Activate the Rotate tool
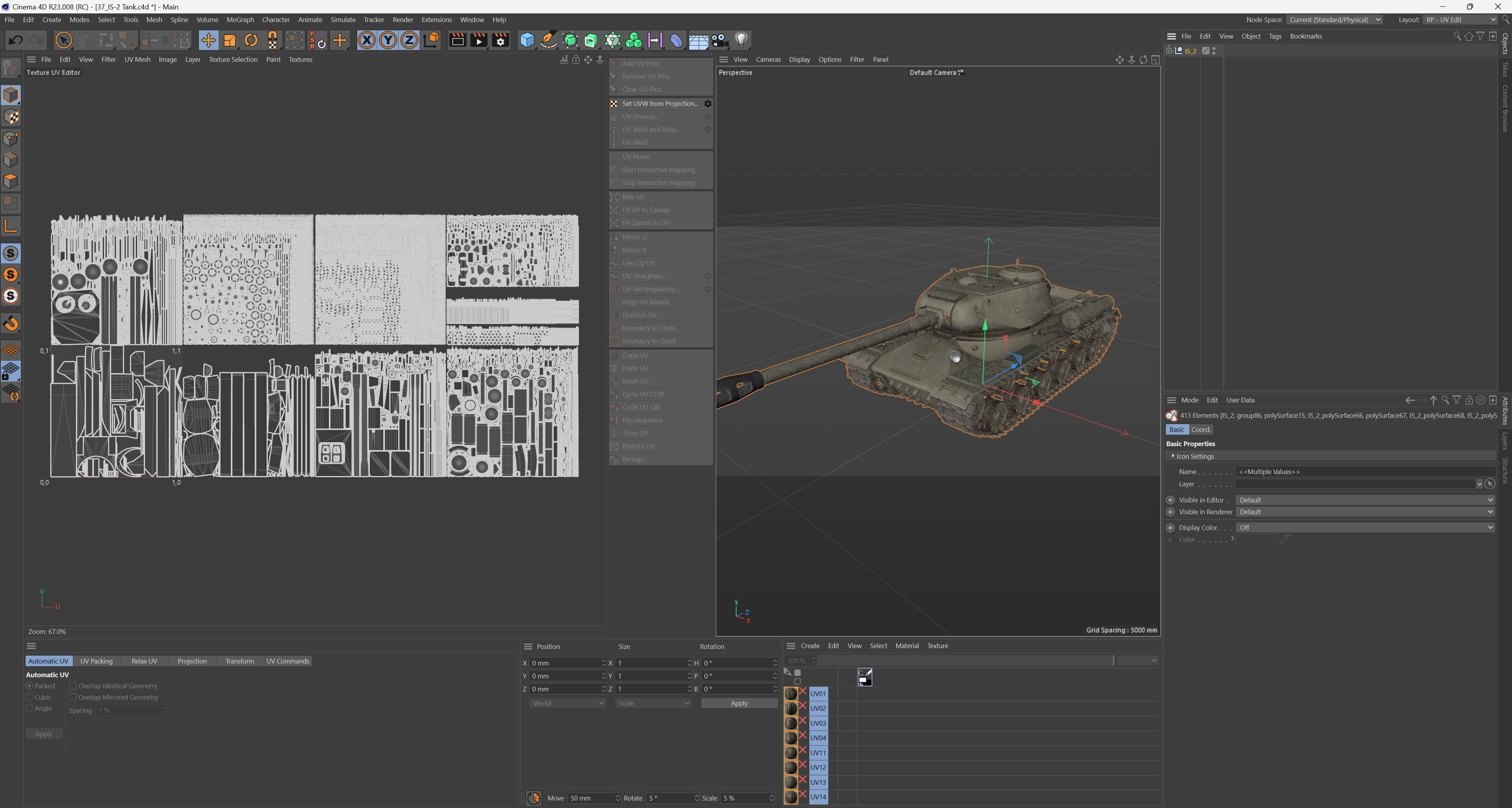 (x=251, y=41)
